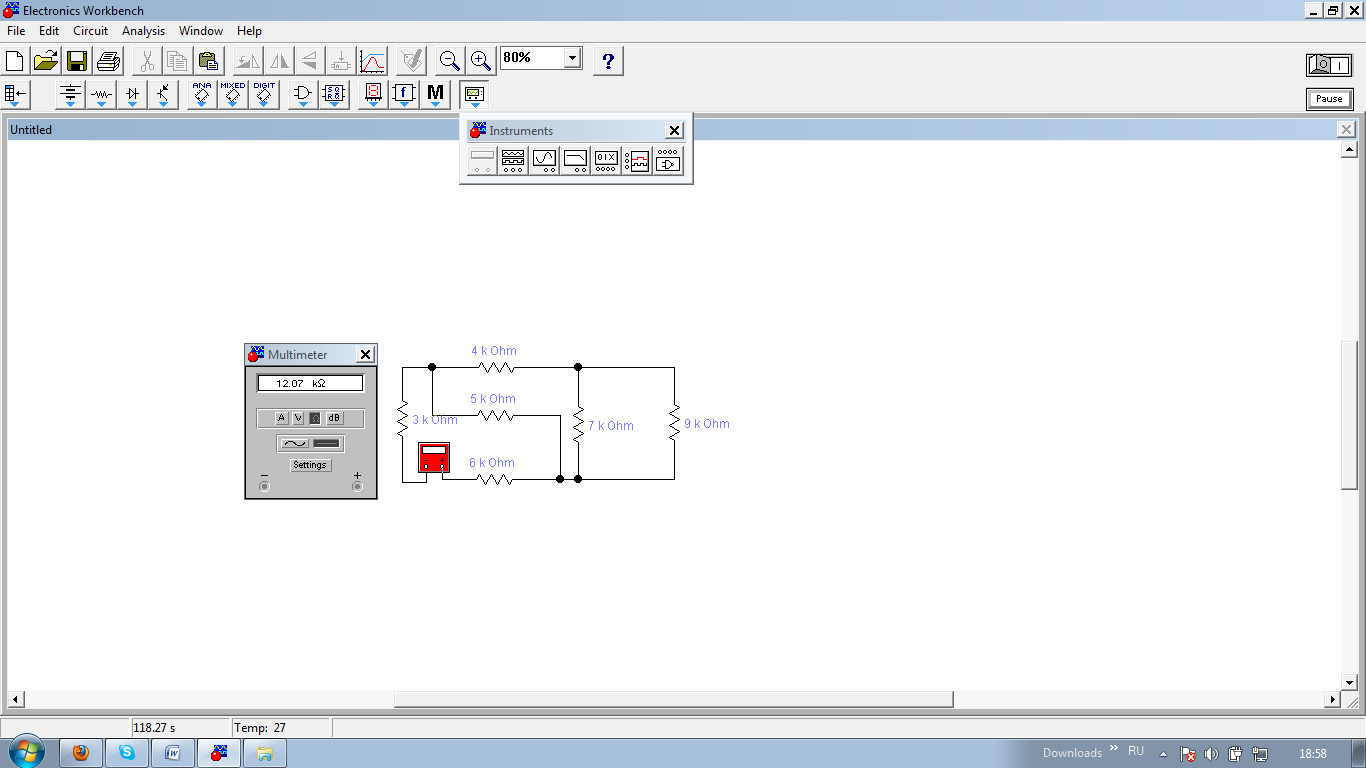Open the analysis graphs display icon
The height and width of the screenshot is (768, 1366).
pos(372,61)
